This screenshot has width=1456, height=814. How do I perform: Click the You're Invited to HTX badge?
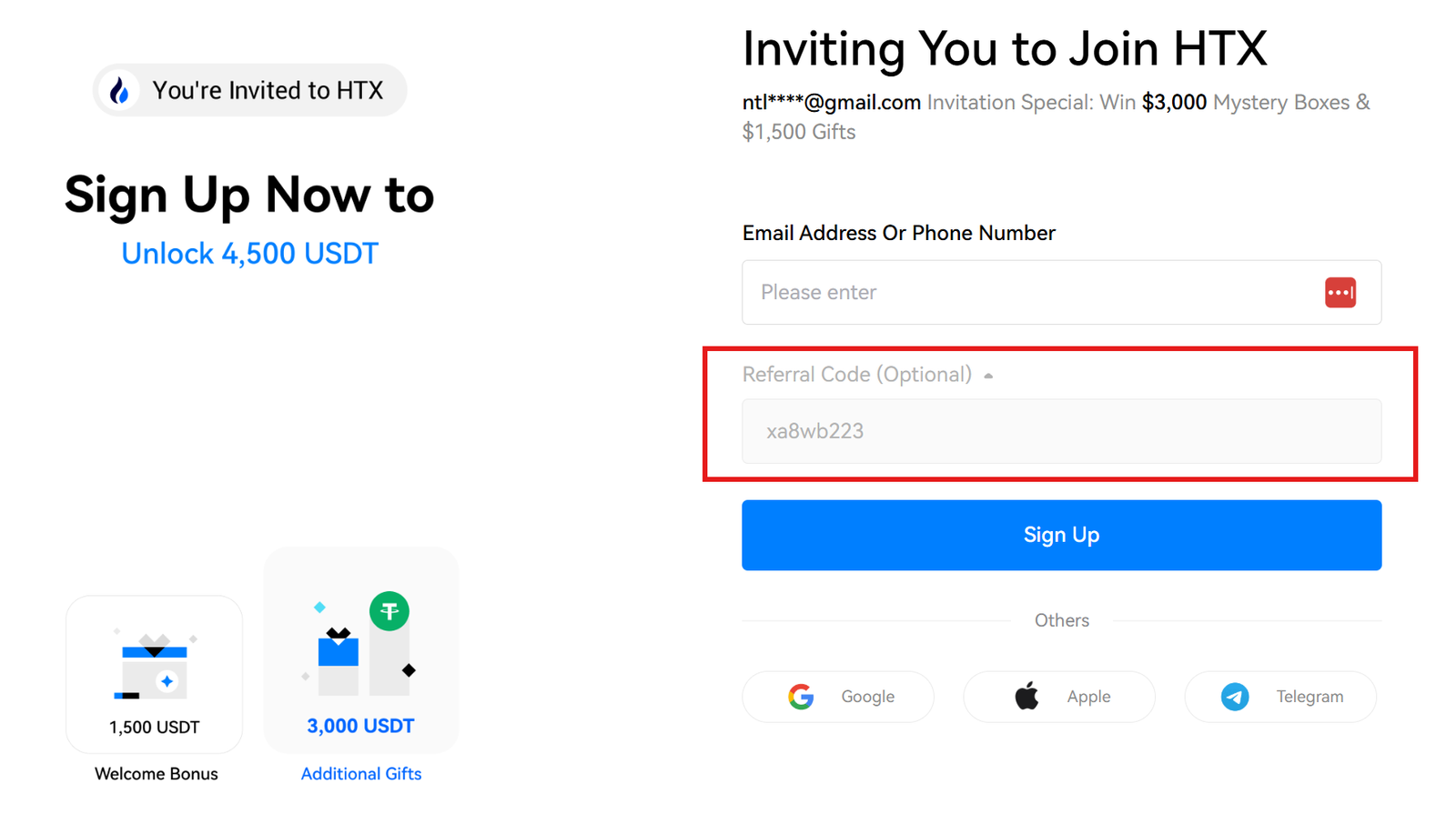(x=249, y=90)
